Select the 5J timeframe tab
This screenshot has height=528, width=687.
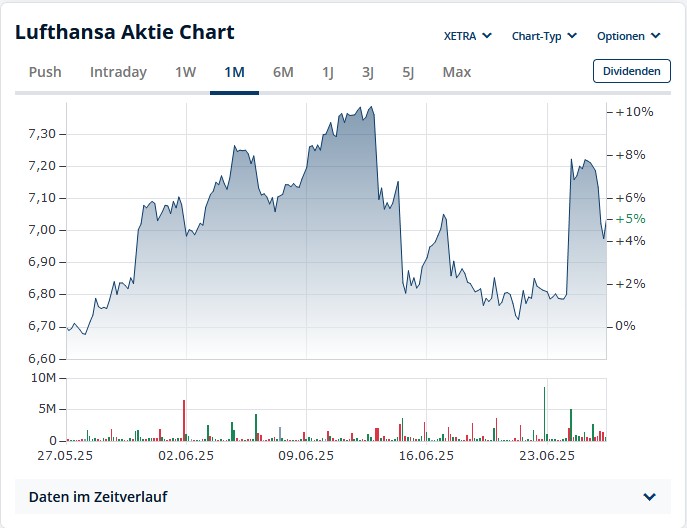tap(408, 72)
